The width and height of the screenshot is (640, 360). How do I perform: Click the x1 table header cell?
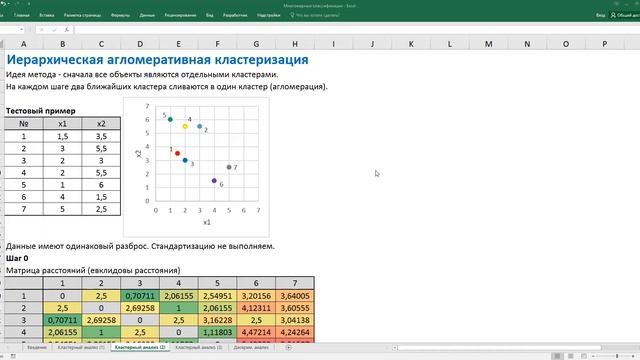point(62,124)
